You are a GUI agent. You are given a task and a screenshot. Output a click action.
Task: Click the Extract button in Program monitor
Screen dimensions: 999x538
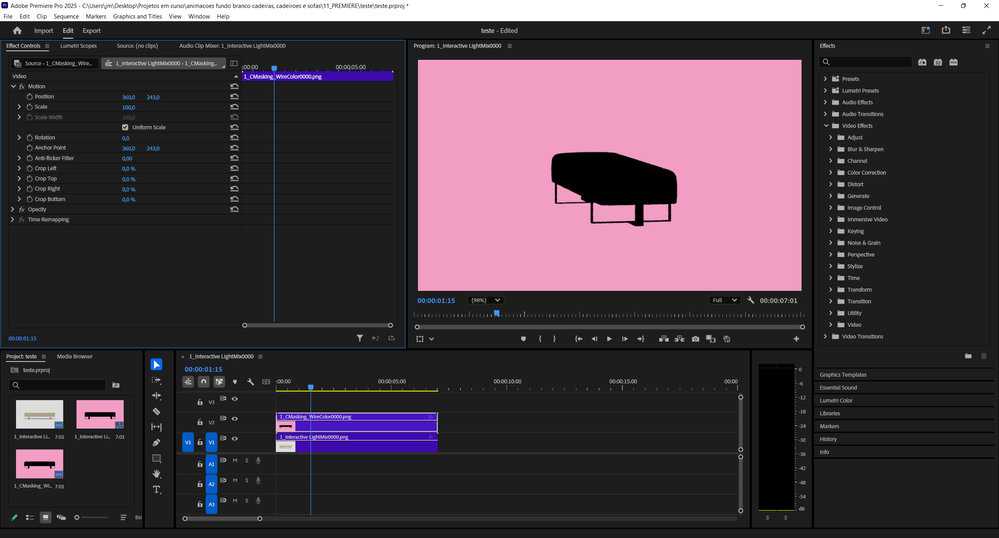(679, 339)
